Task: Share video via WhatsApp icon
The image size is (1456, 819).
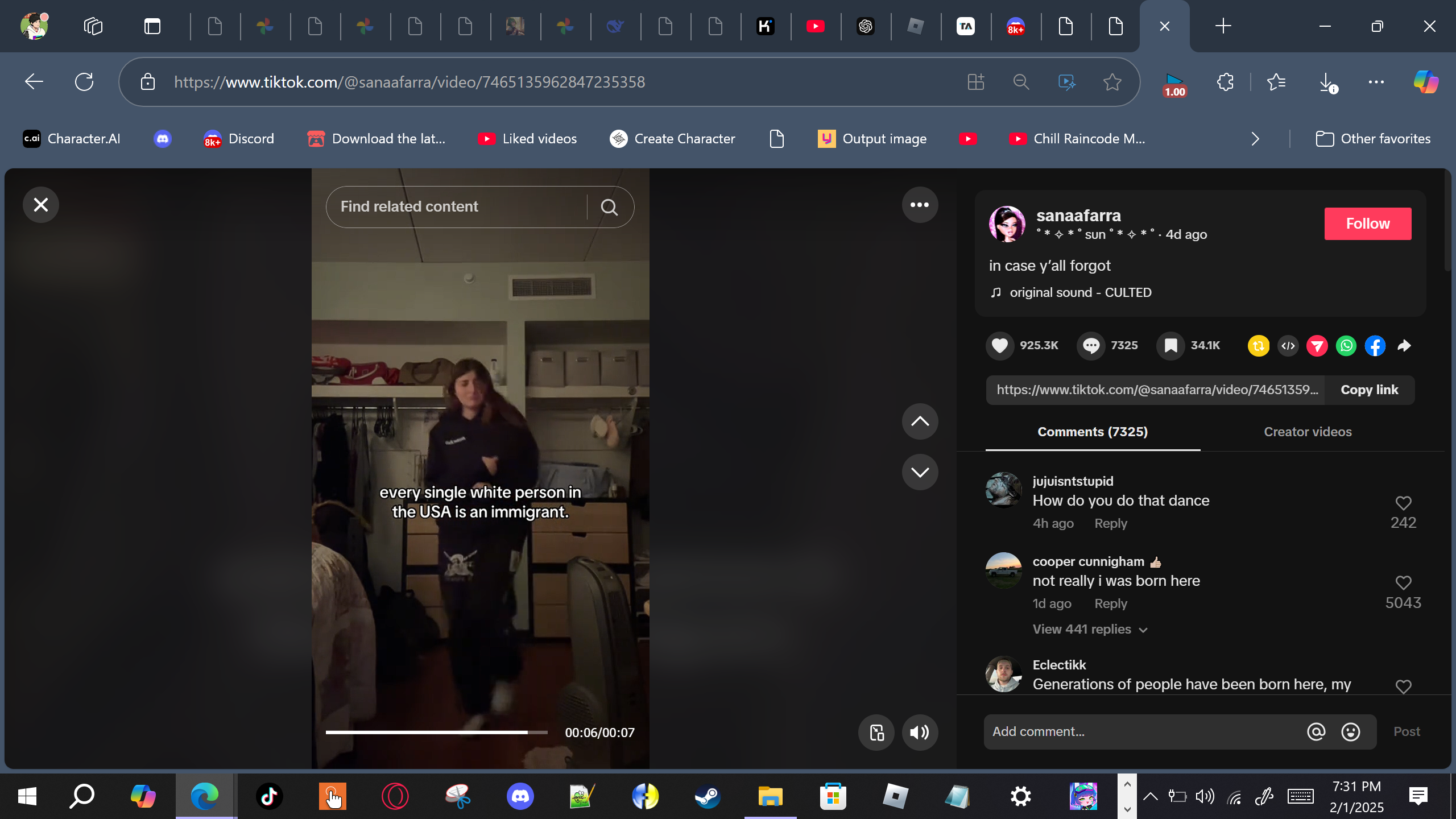Action: [1346, 346]
